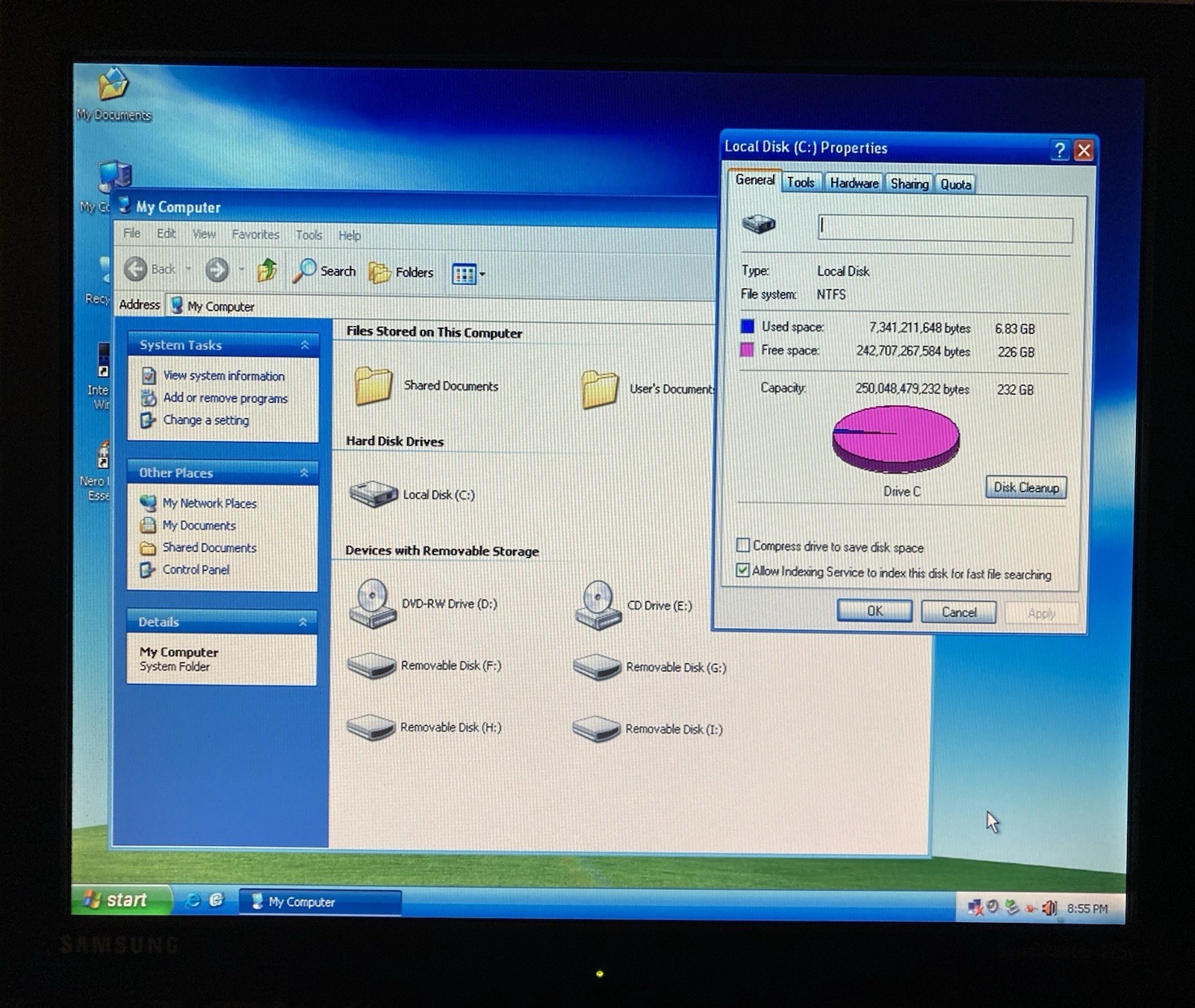Viewport: 1195px width, 1008px height.
Task: Click Cancel in disk properties
Action: [958, 612]
